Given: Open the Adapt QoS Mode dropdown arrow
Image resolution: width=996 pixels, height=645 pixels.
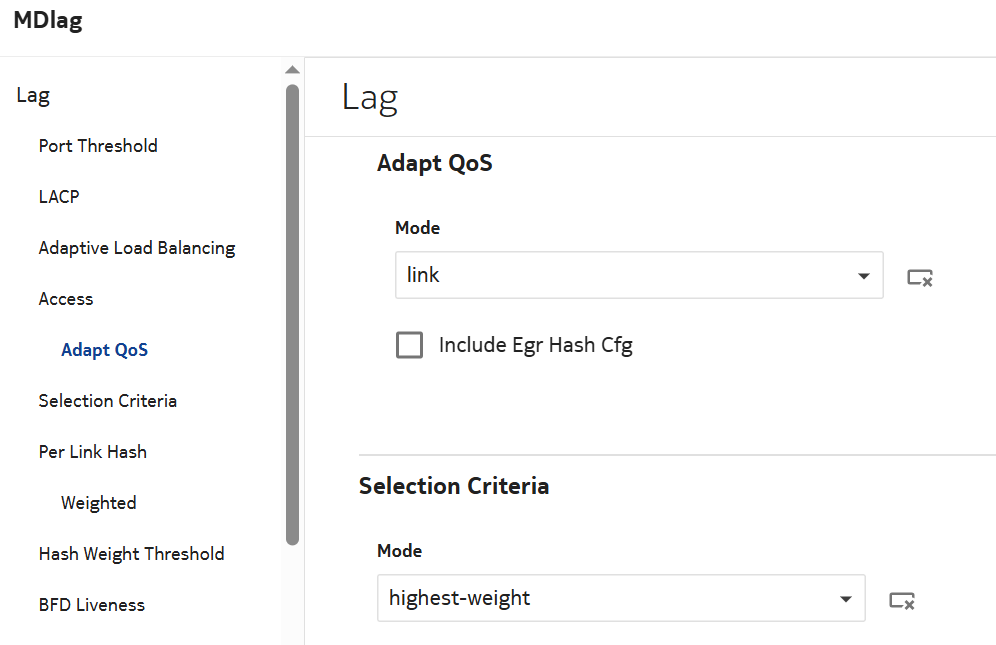Looking at the screenshot, I should pos(864,276).
